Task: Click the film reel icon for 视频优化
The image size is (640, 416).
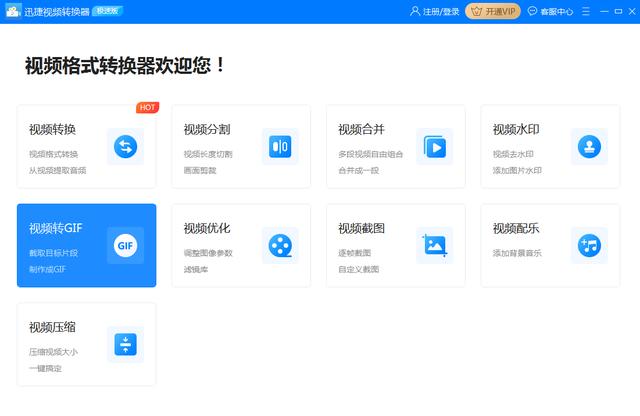Action: (x=279, y=245)
